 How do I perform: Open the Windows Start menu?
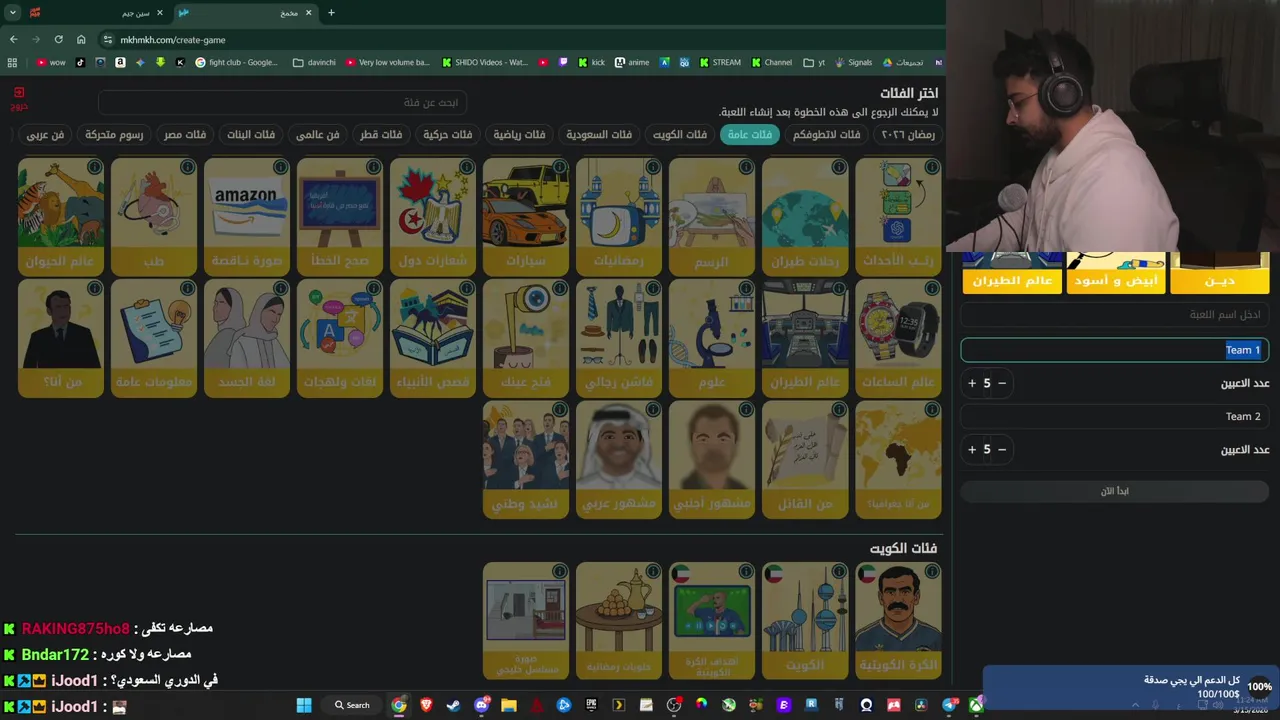(x=304, y=705)
